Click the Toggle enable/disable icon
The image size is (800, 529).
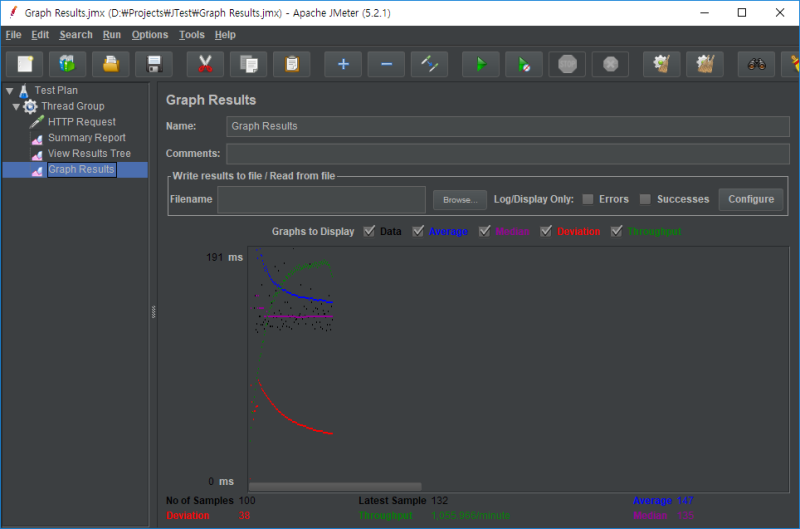[x=430, y=64]
